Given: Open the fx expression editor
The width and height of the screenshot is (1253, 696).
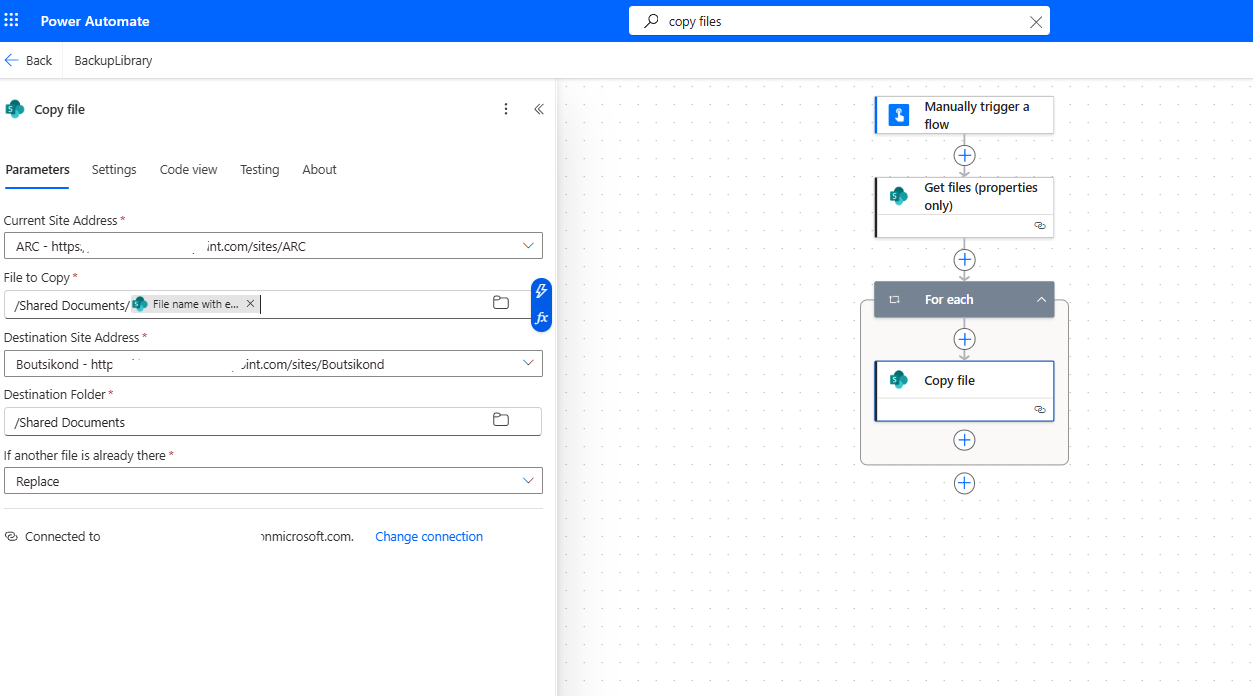Looking at the screenshot, I should (541, 318).
